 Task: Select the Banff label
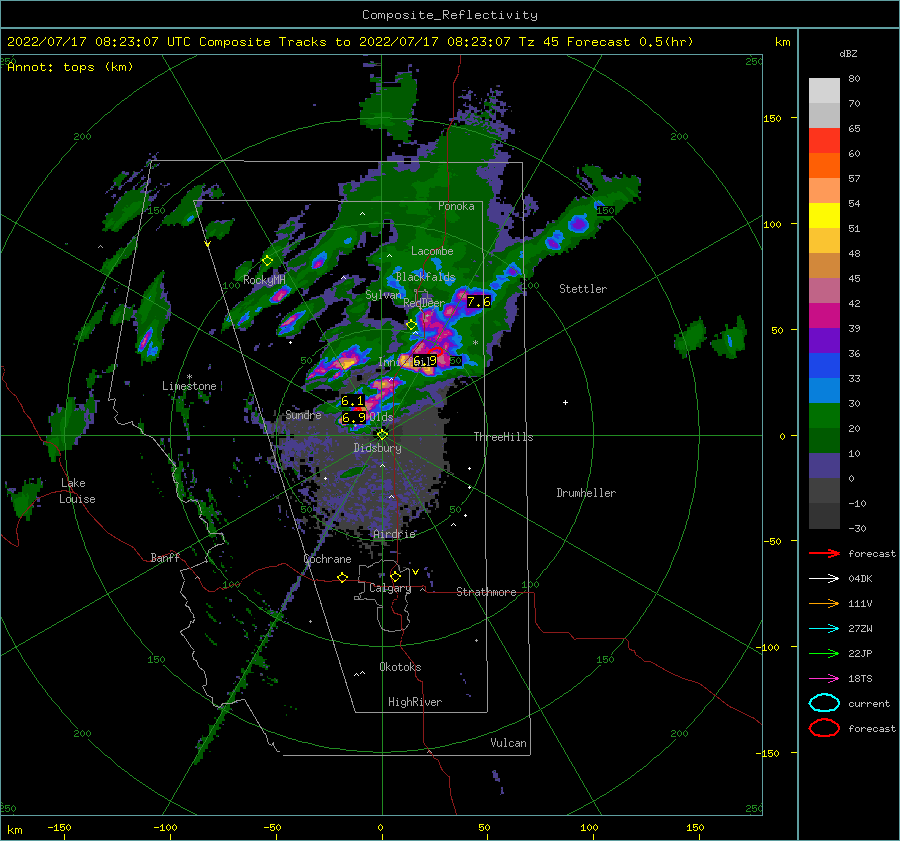165,557
